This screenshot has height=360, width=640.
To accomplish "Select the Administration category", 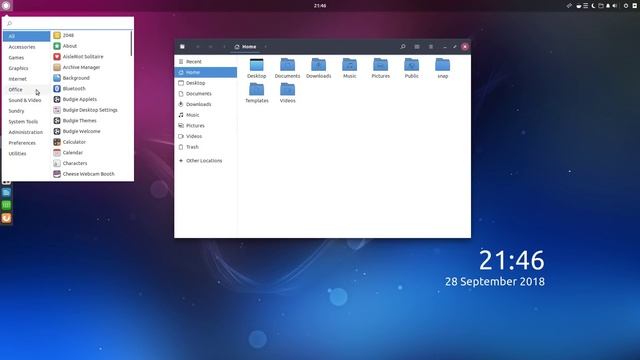I will [x=27, y=132].
